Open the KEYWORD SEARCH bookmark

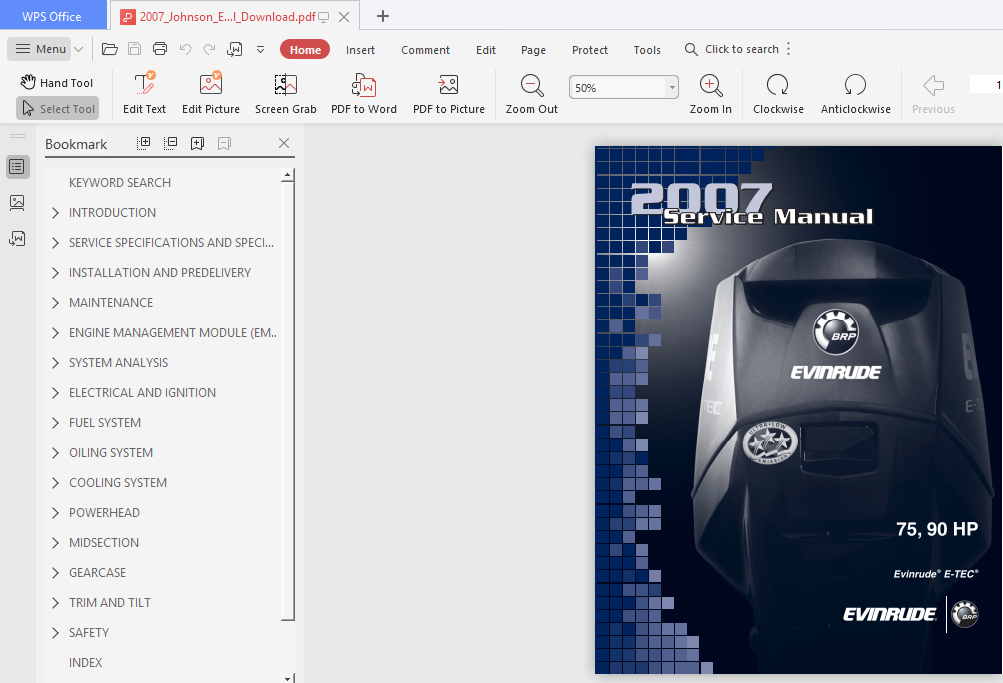pyautogui.click(x=120, y=183)
